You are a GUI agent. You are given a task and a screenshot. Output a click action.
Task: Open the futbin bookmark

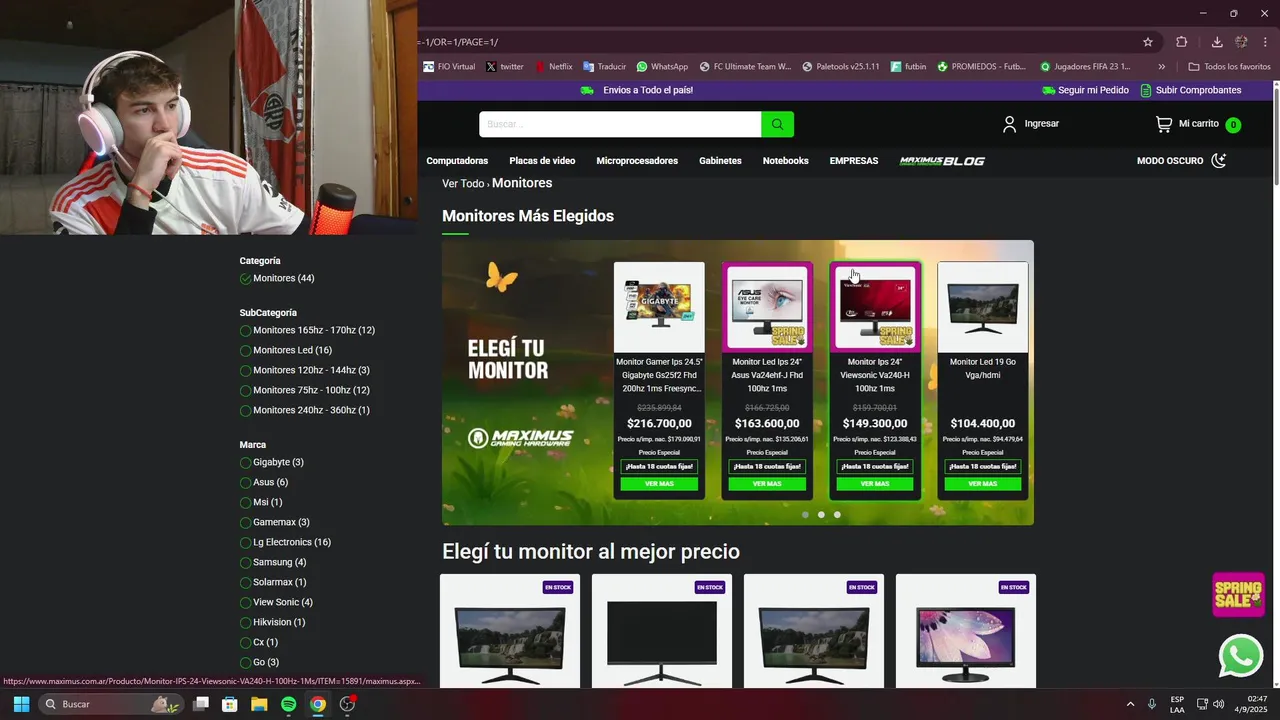[x=908, y=67]
